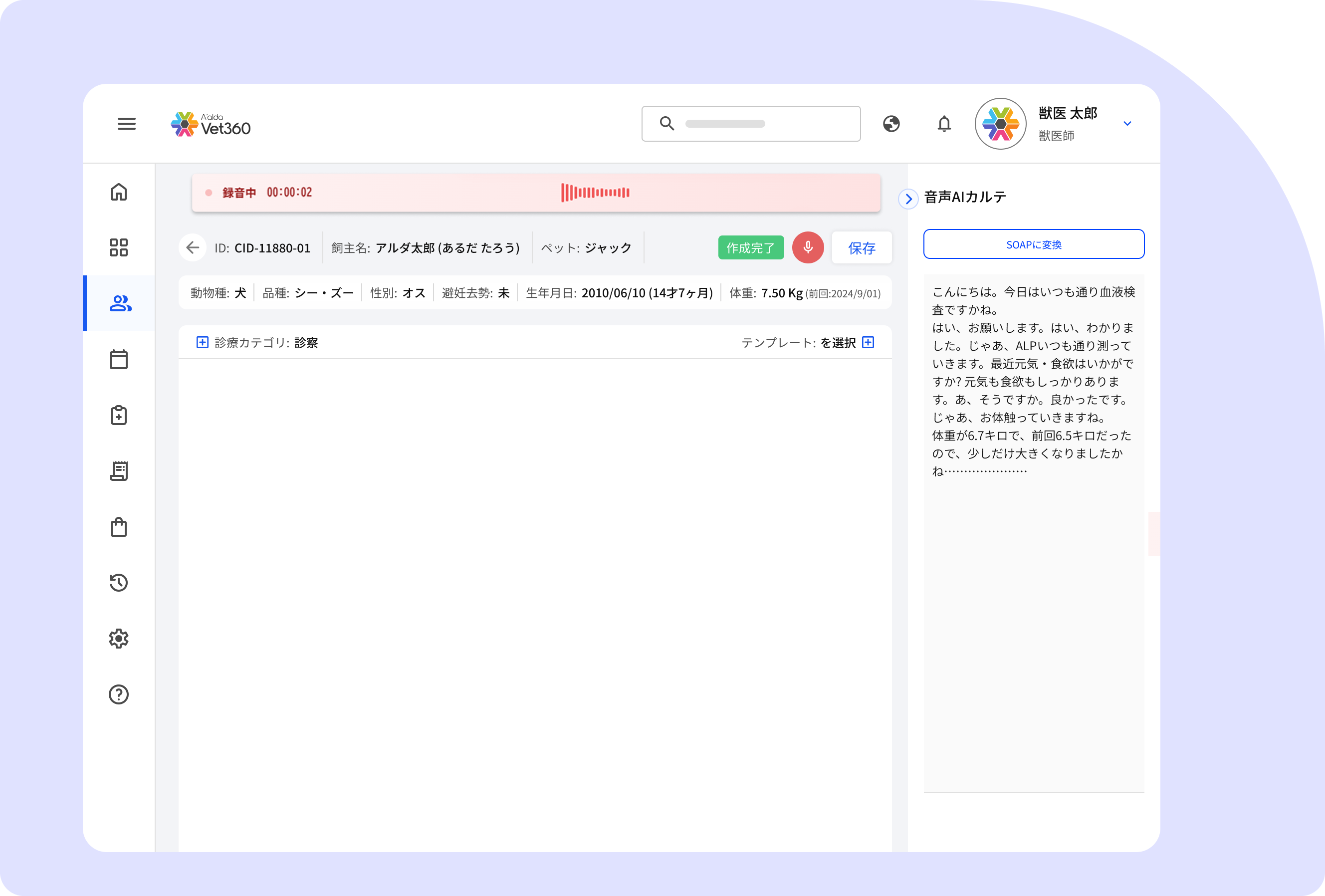Viewport: 1325px width, 896px height.
Task: Click the pet name ジャック
Action: coord(608,248)
